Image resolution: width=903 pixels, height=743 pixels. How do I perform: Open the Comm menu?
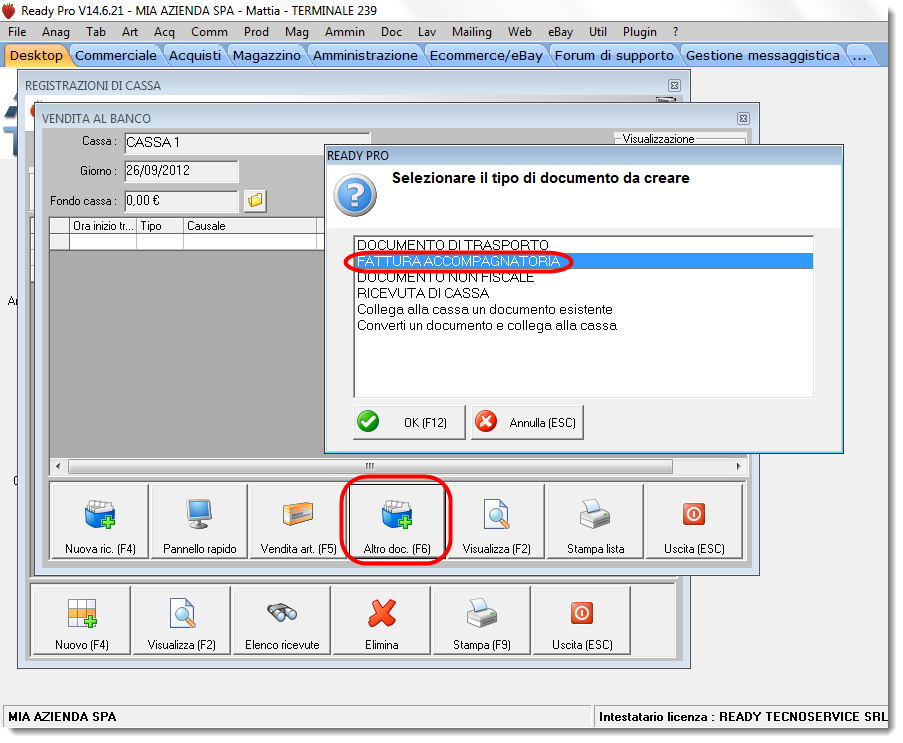click(x=209, y=32)
